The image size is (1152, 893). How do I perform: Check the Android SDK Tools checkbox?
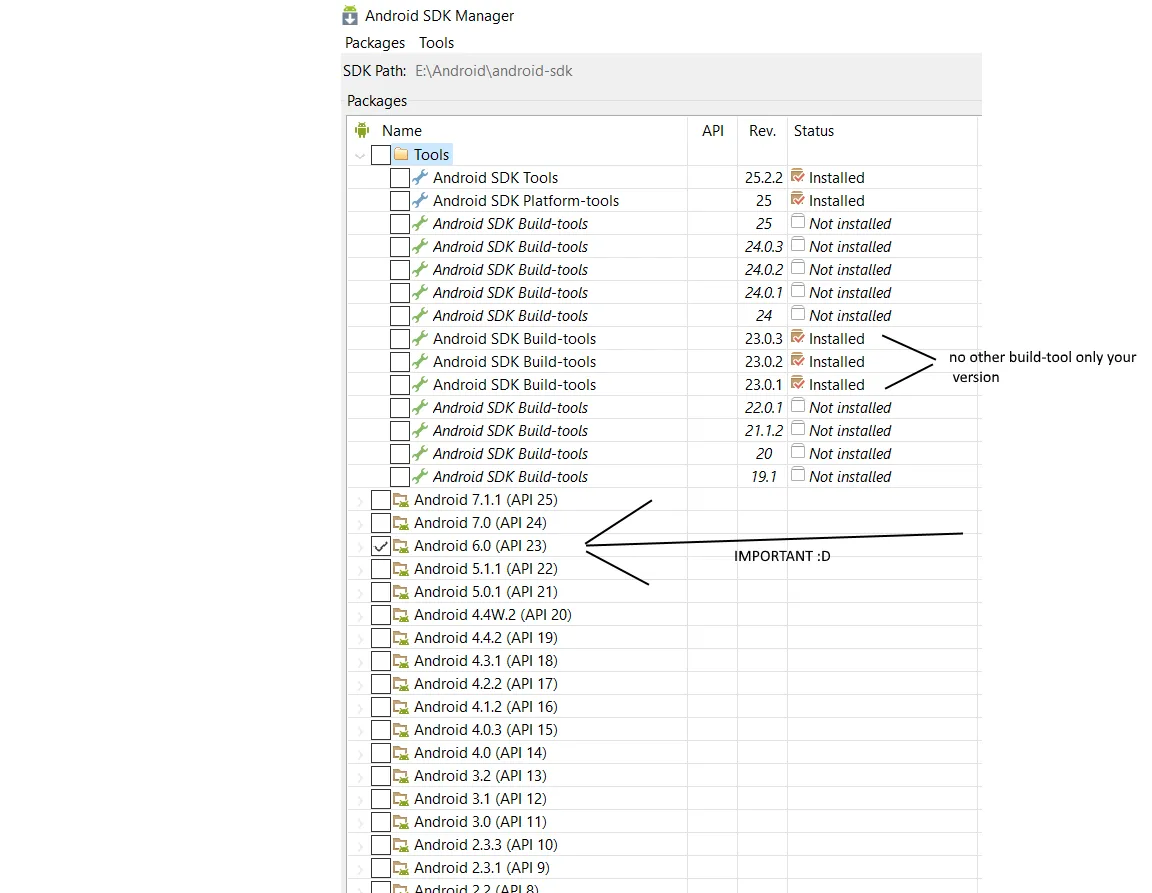[400, 178]
